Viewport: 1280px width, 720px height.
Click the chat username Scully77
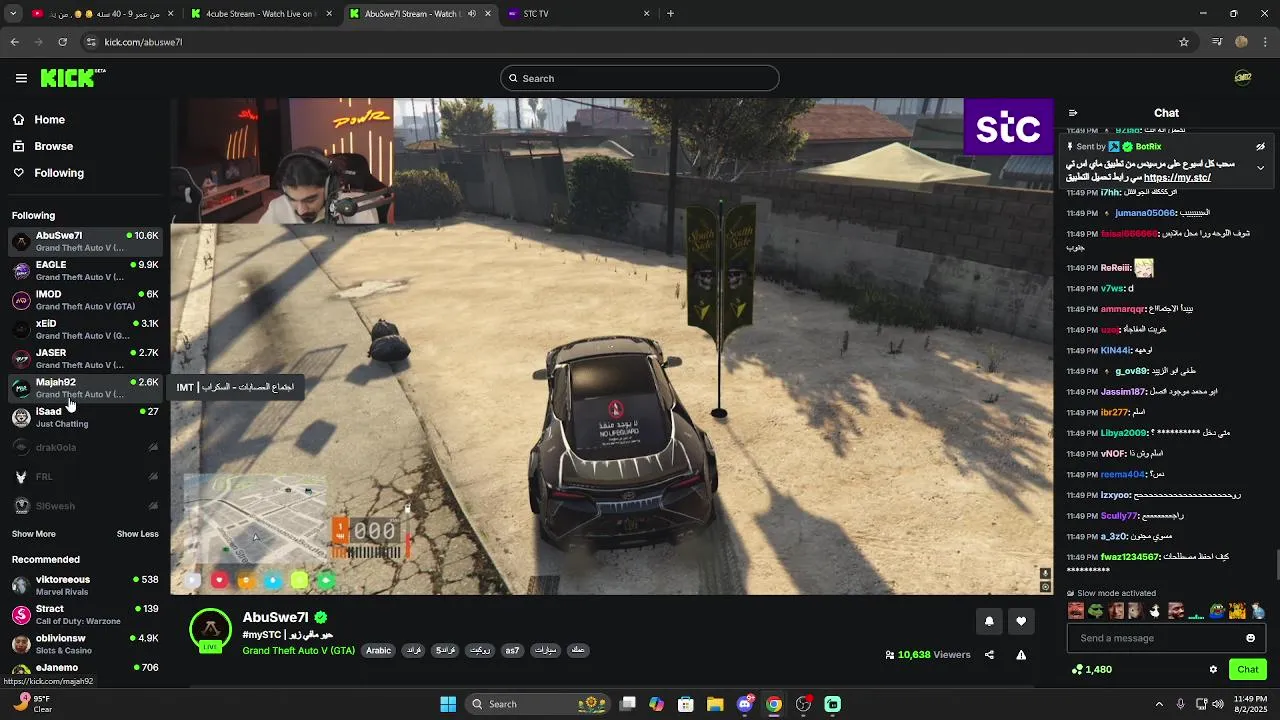coord(1119,516)
